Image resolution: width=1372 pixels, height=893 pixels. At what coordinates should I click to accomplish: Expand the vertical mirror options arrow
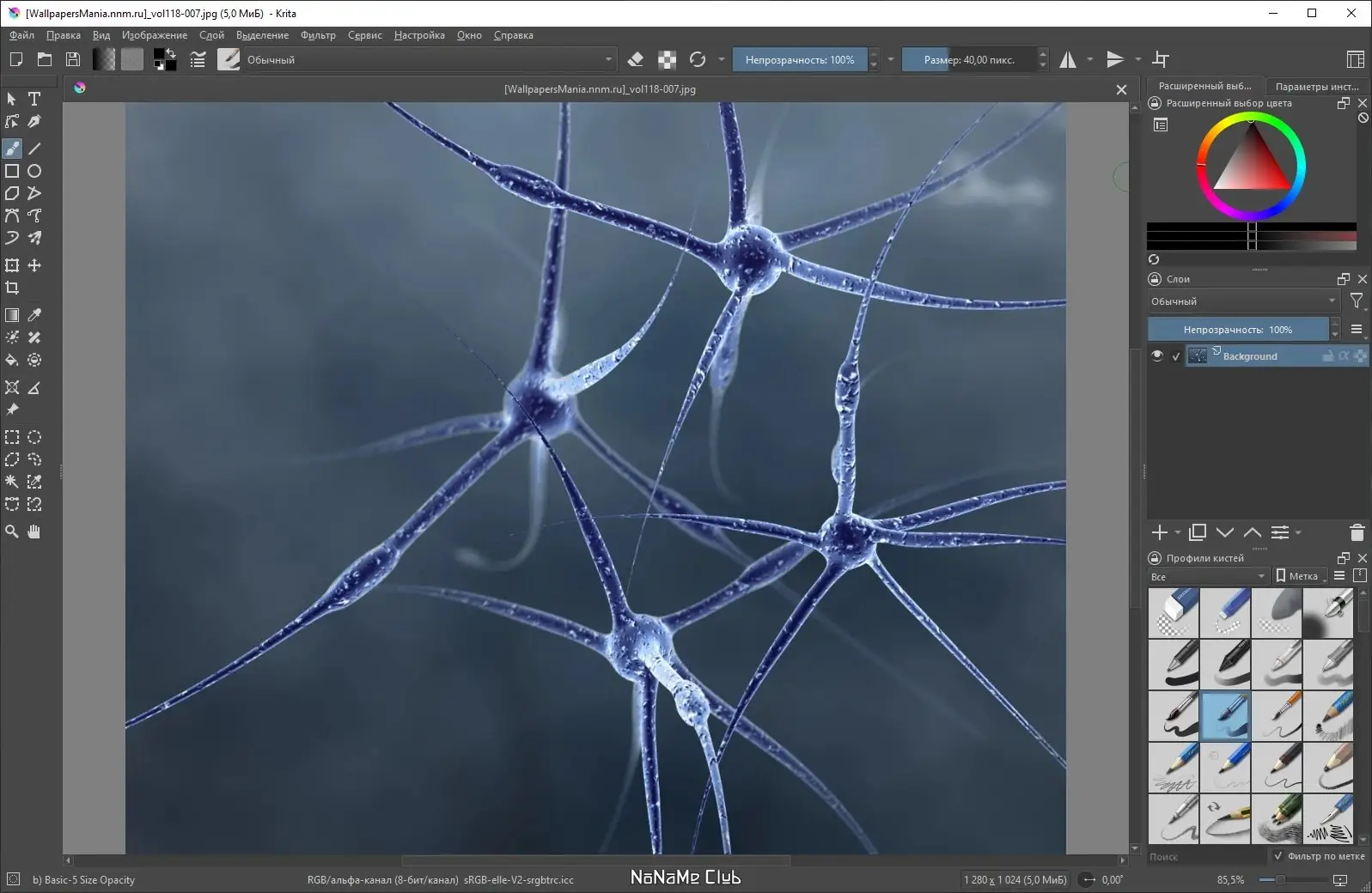pyautogui.click(x=1138, y=59)
